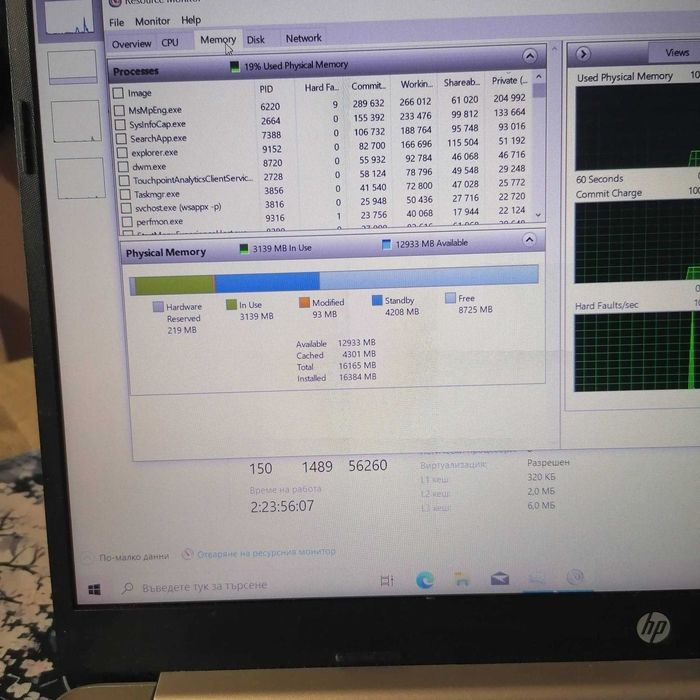Check the explorer.exe process checkbox
700x700 pixels.
point(122,153)
